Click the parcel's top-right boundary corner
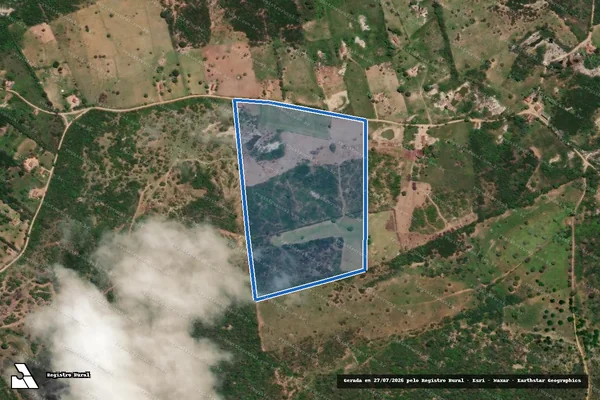The width and height of the screenshot is (600, 400). (x=365, y=121)
